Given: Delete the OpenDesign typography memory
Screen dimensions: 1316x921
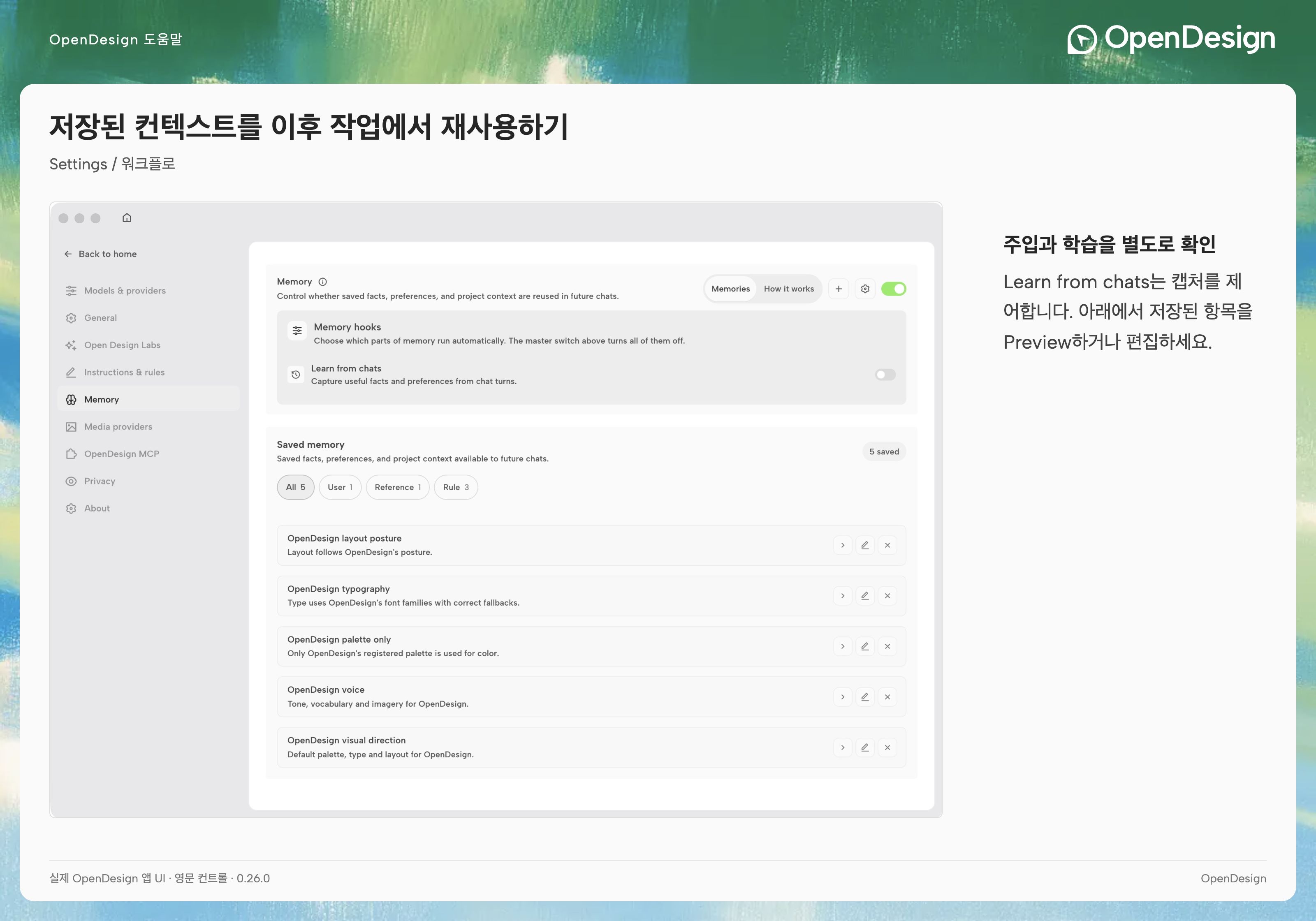Looking at the screenshot, I should pyautogui.click(x=887, y=595).
